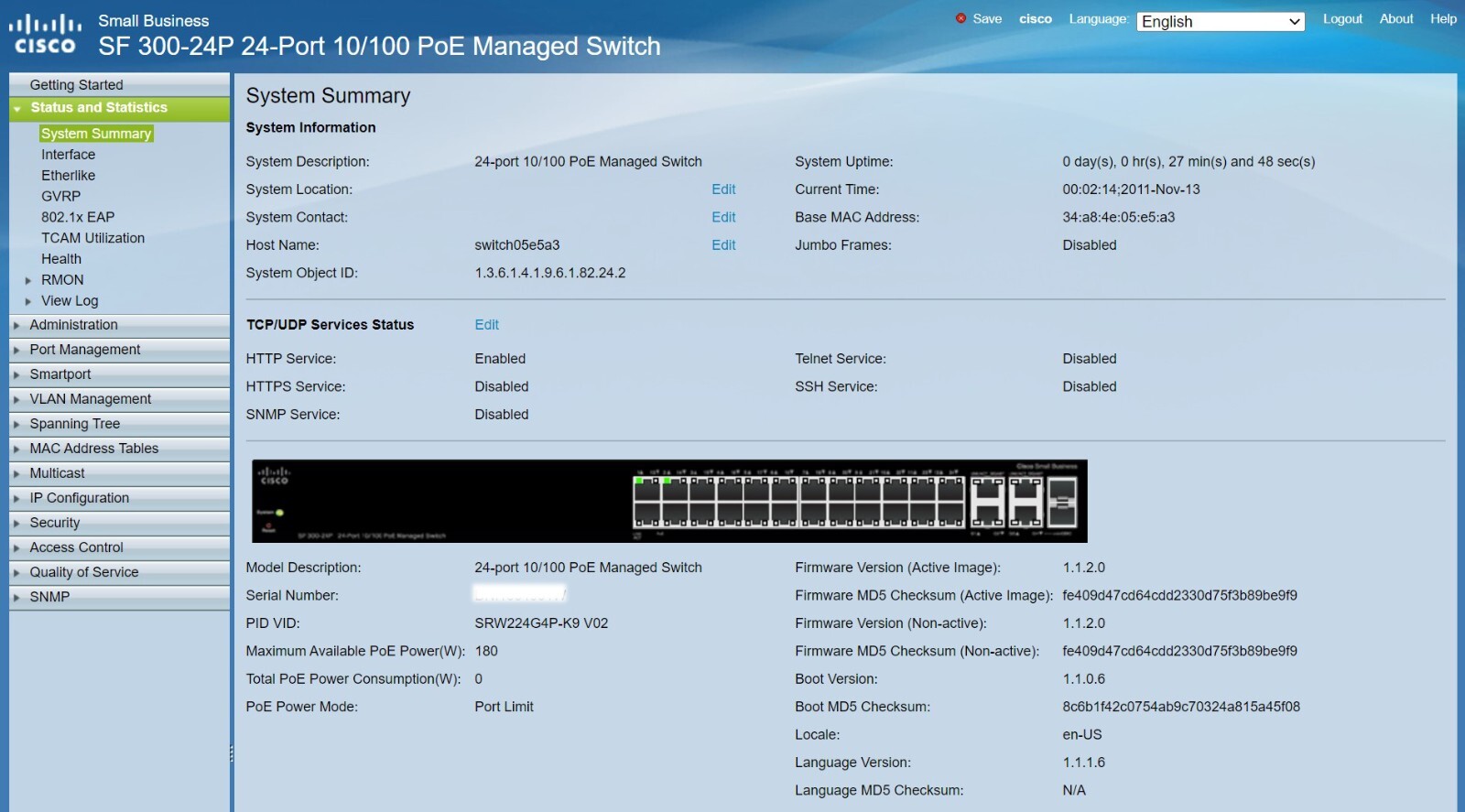Click the Boot Version value 1.1.0.6
The height and width of the screenshot is (812, 1465).
pos(1084,679)
